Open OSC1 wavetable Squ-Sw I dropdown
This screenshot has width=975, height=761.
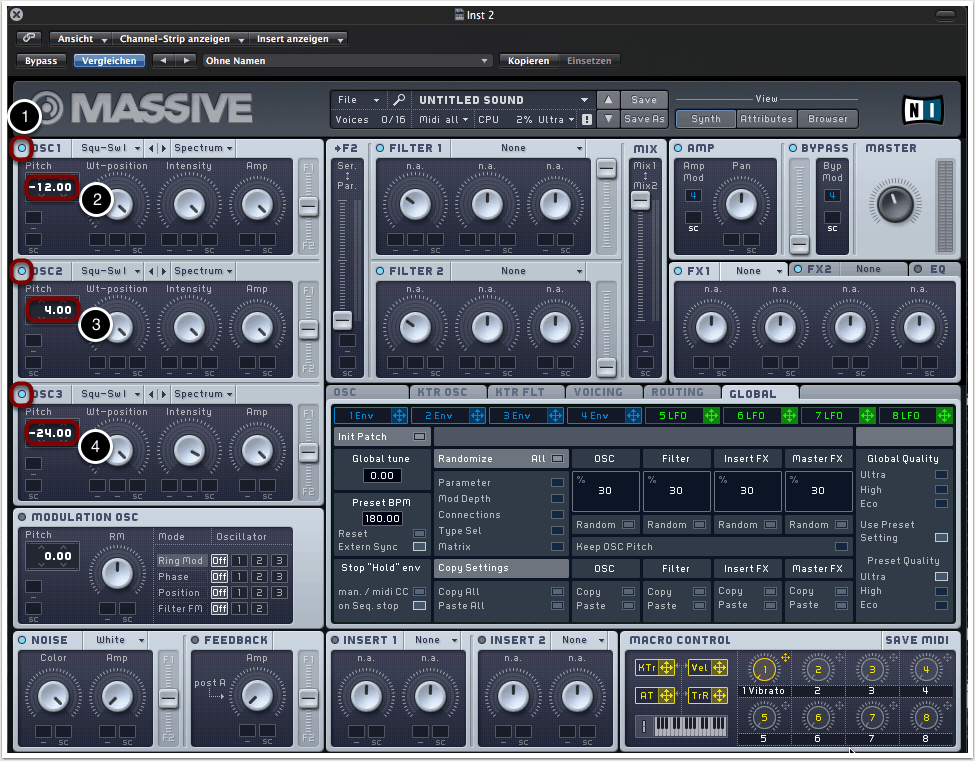tap(109, 148)
